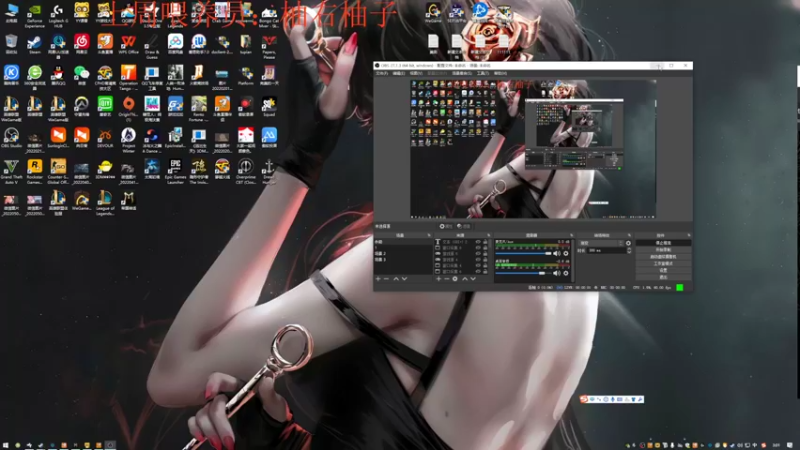Remove the selected source with minus icon
800x450 pixels.
click(x=446, y=279)
